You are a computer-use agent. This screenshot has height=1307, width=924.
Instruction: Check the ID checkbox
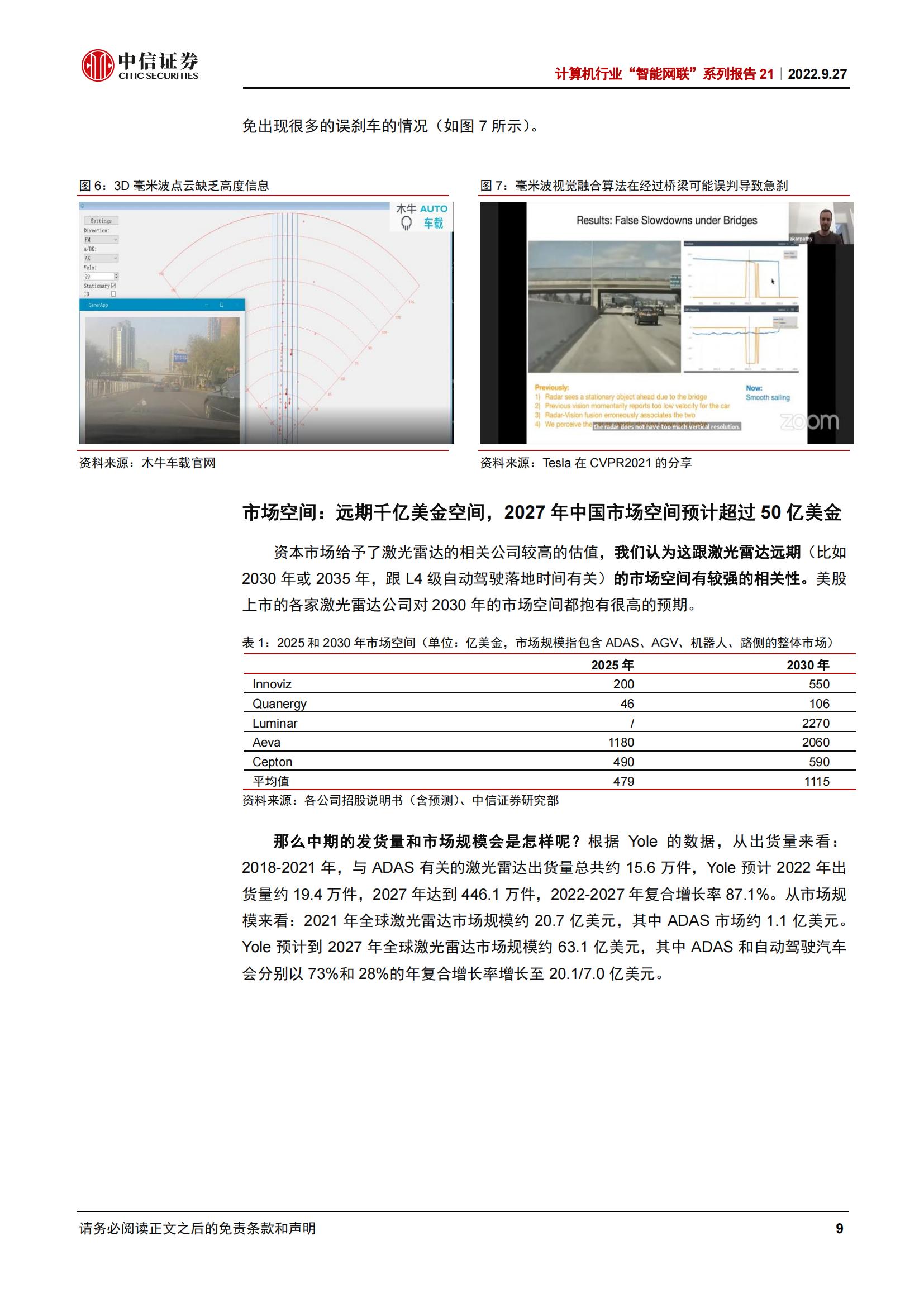113,294
